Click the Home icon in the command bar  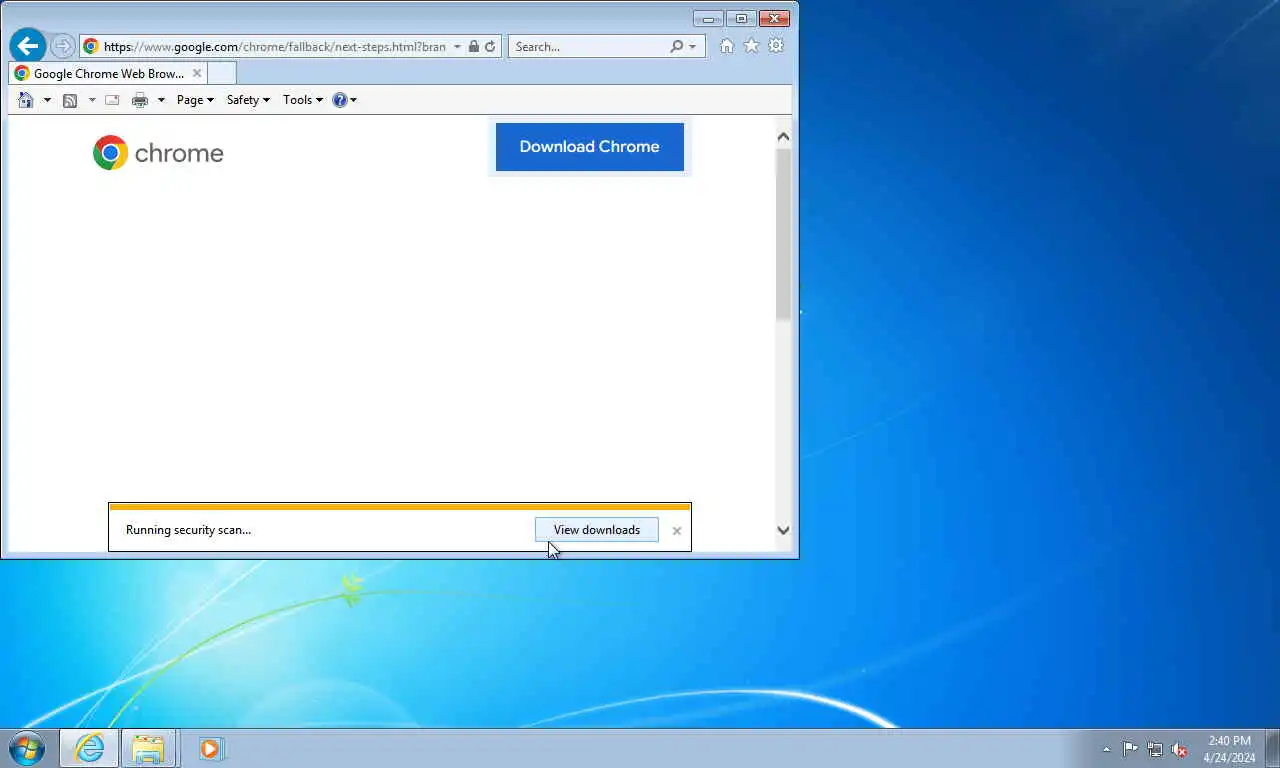tap(26, 100)
